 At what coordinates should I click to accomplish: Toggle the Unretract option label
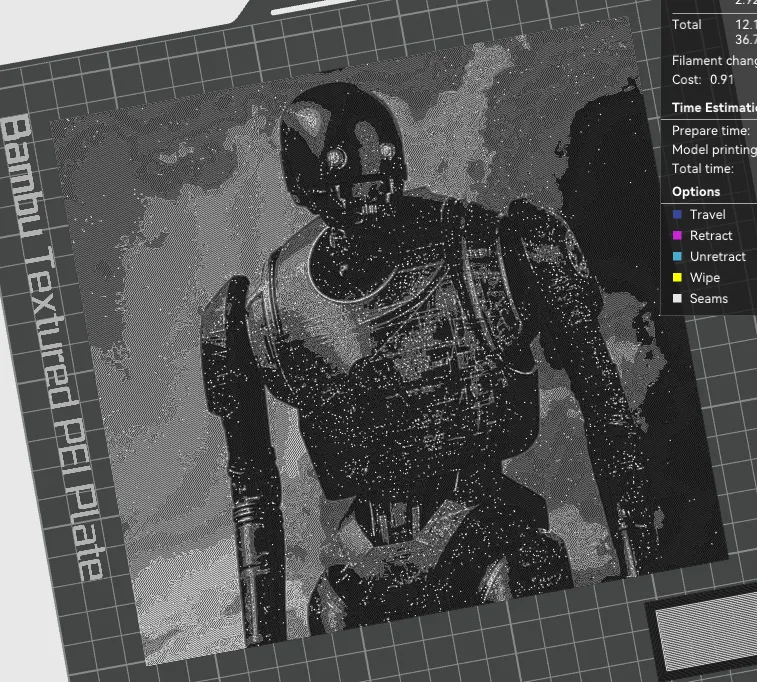pyautogui.click(x=717, y=256)
